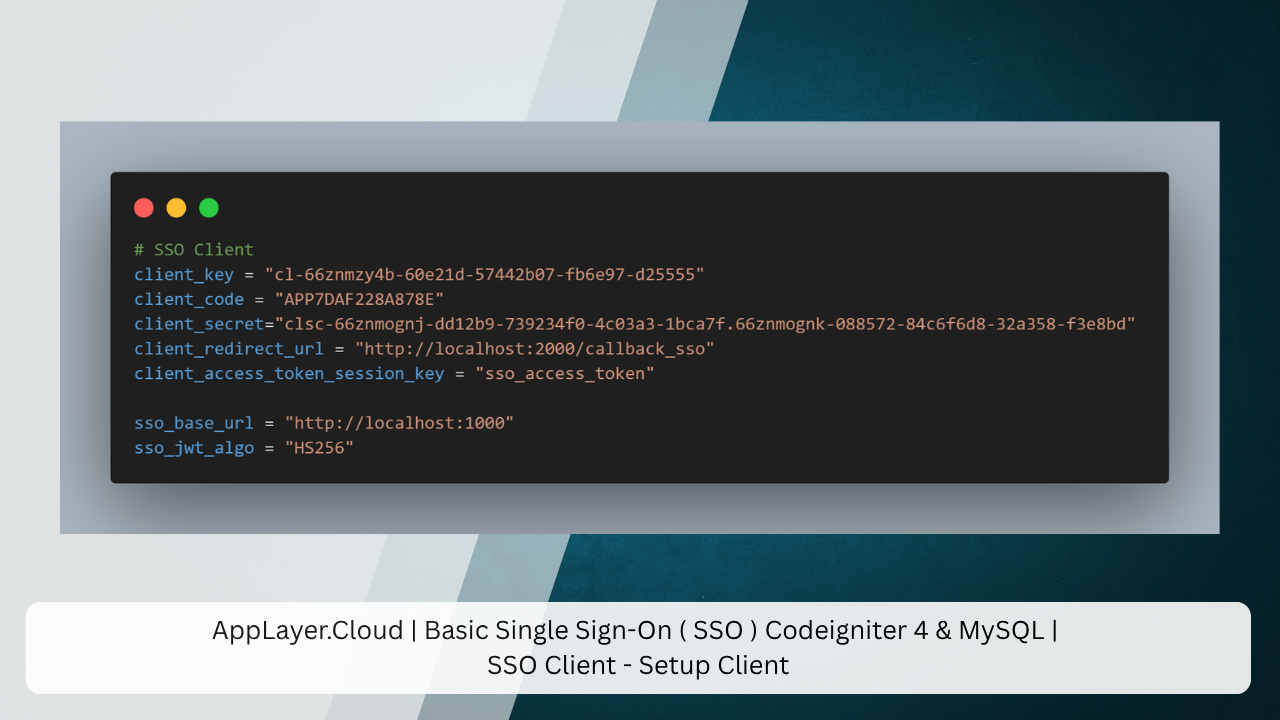Select the sso_base_url variable name
Viewport: 1280px width, 720px height.
click(194, 423)
